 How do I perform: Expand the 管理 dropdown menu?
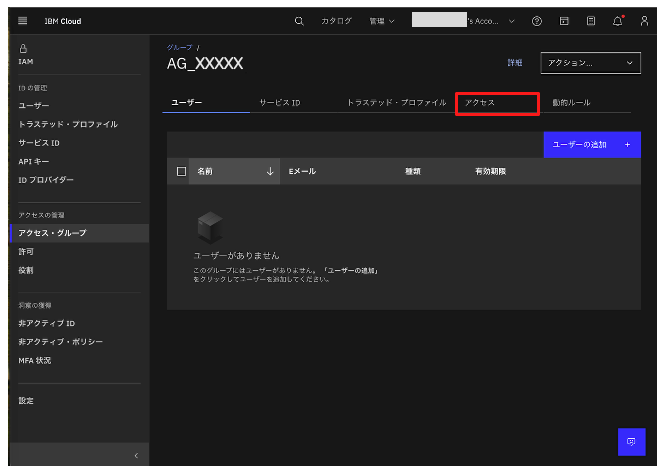[381, 20]
